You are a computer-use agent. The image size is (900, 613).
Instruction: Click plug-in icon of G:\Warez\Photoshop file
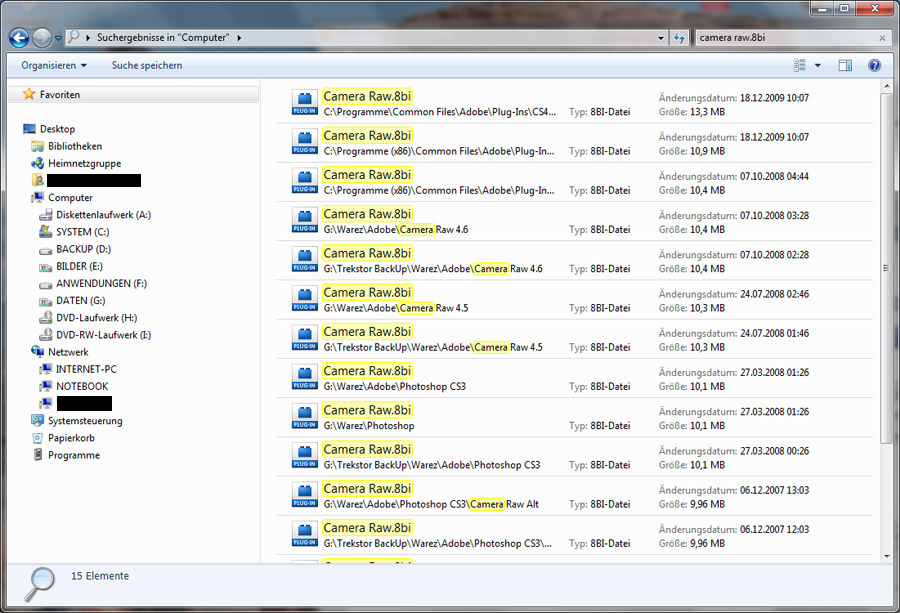click(x=304, y=417)
